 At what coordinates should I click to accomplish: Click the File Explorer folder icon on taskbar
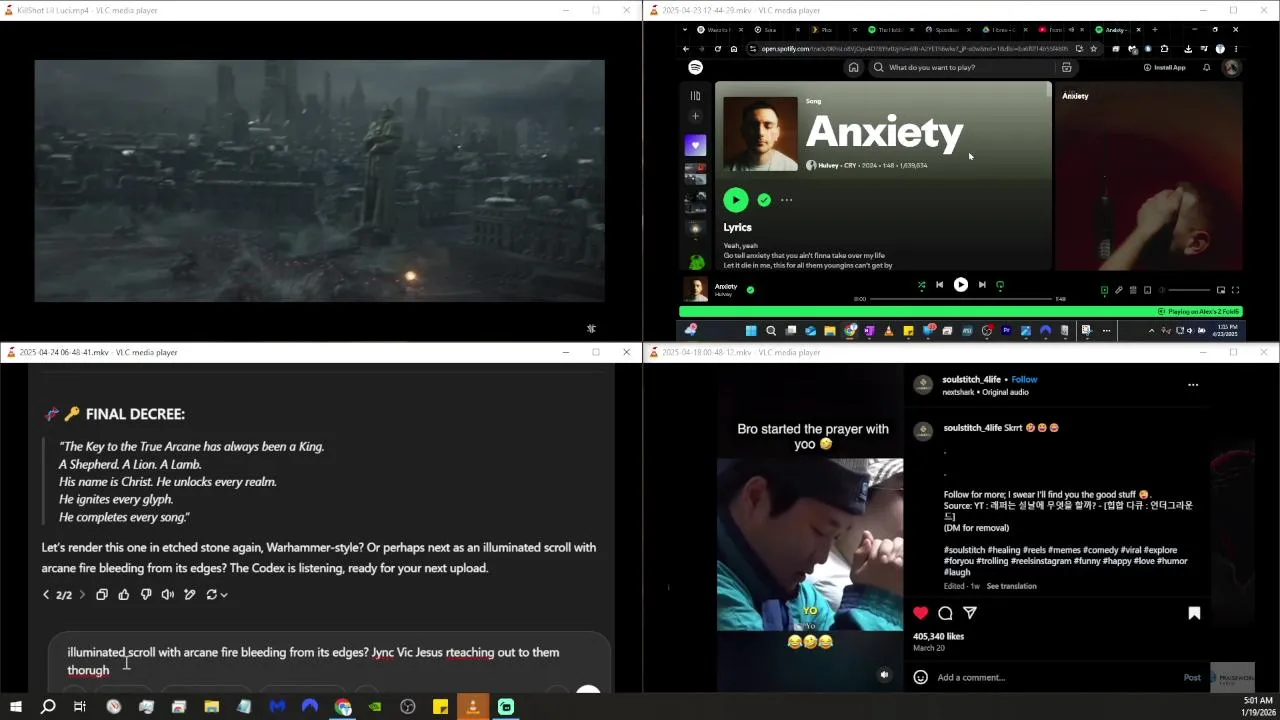coord(212,707)
